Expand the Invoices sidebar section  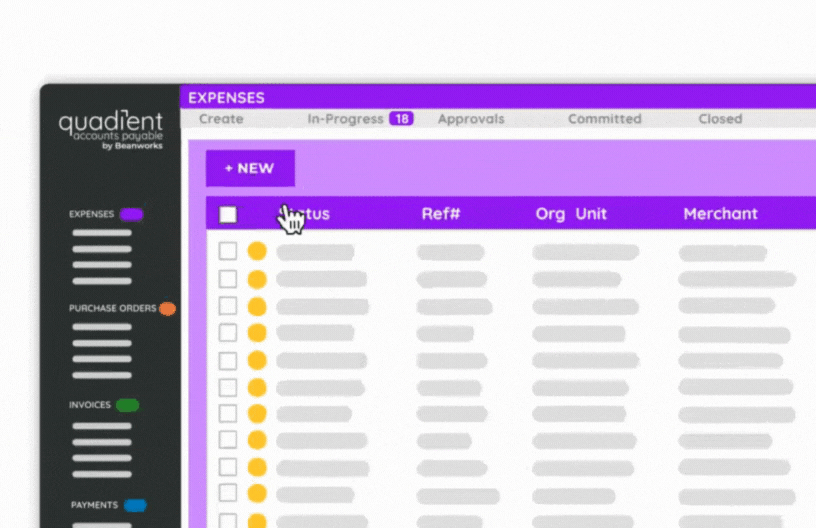pyautogui.click(x=90, y=405)
